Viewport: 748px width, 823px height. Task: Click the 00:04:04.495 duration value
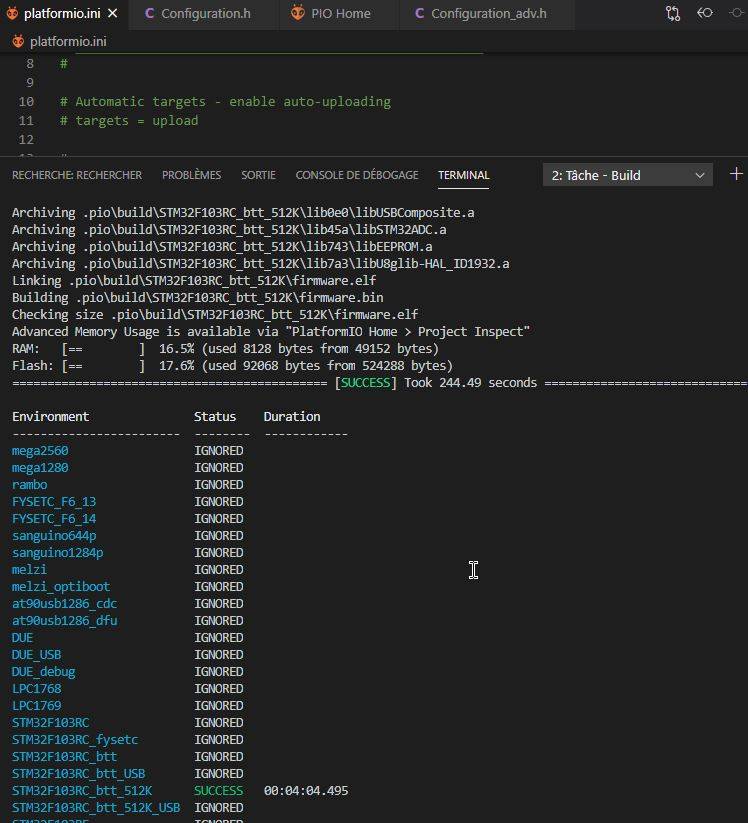306,791
